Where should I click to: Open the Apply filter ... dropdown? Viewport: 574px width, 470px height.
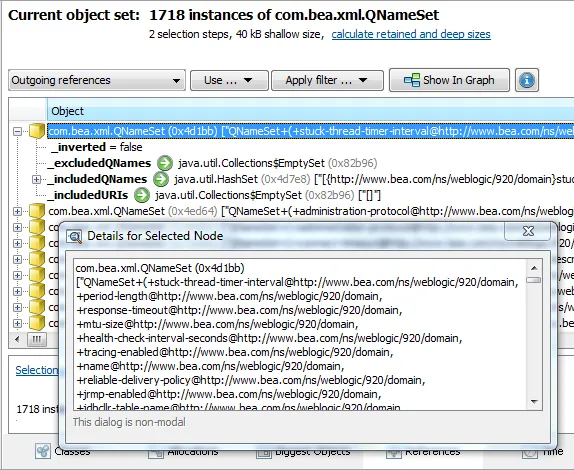327,80
